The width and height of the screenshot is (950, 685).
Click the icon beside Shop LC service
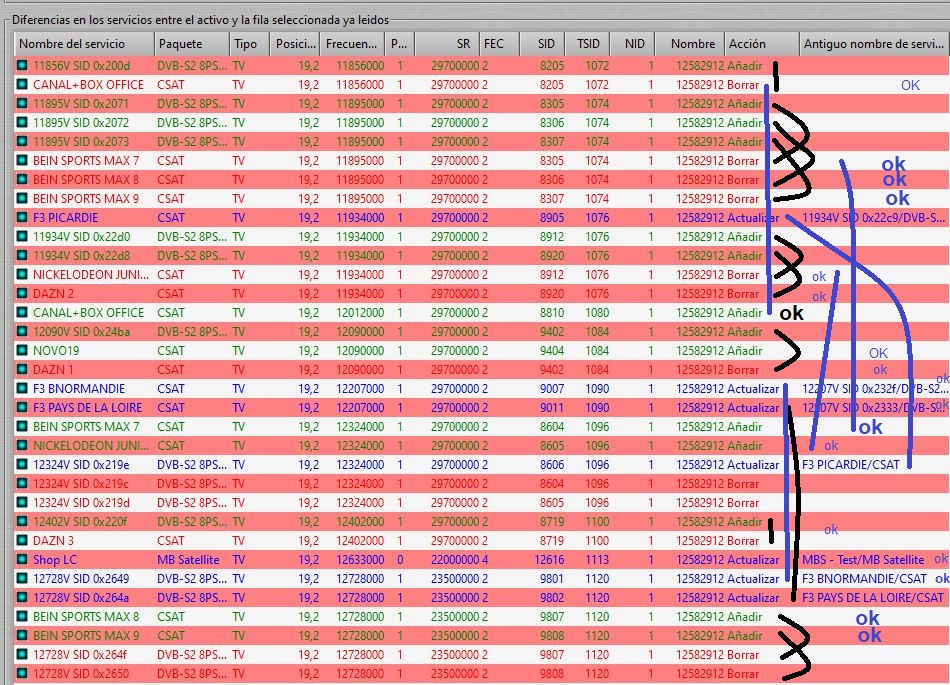tap(22, 560)
